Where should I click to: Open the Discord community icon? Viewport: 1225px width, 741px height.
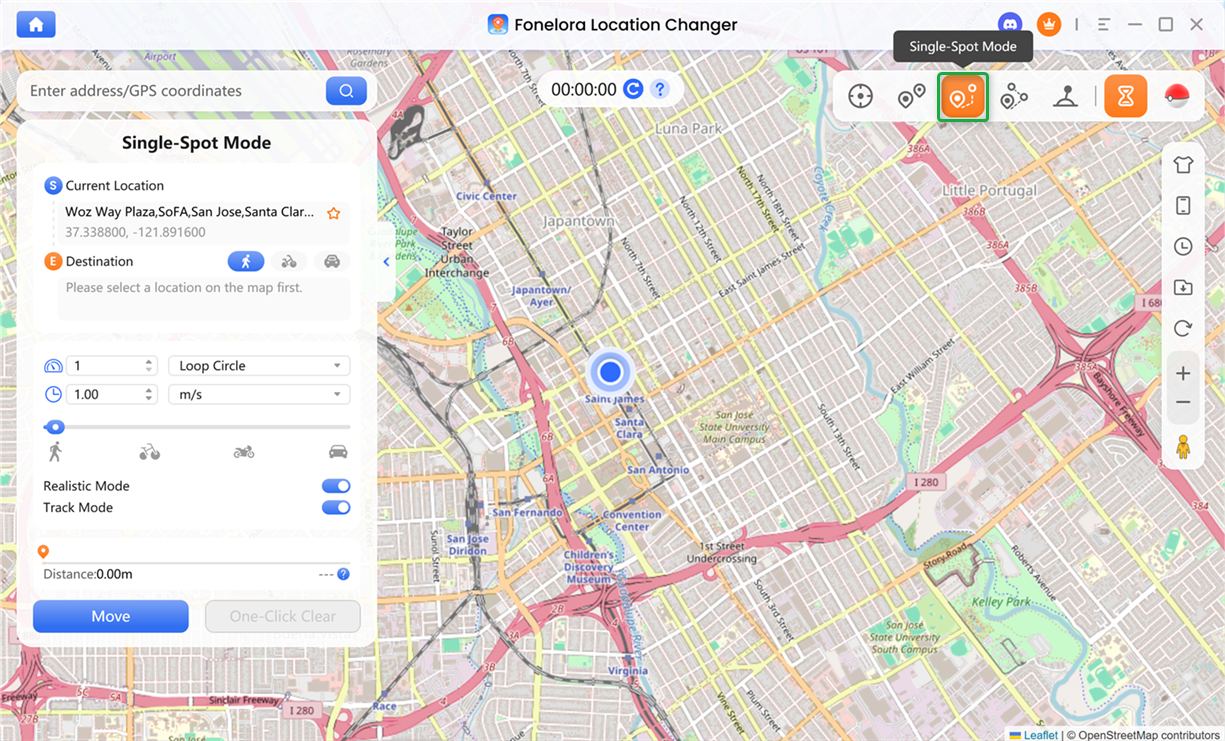pos(1010,24)
